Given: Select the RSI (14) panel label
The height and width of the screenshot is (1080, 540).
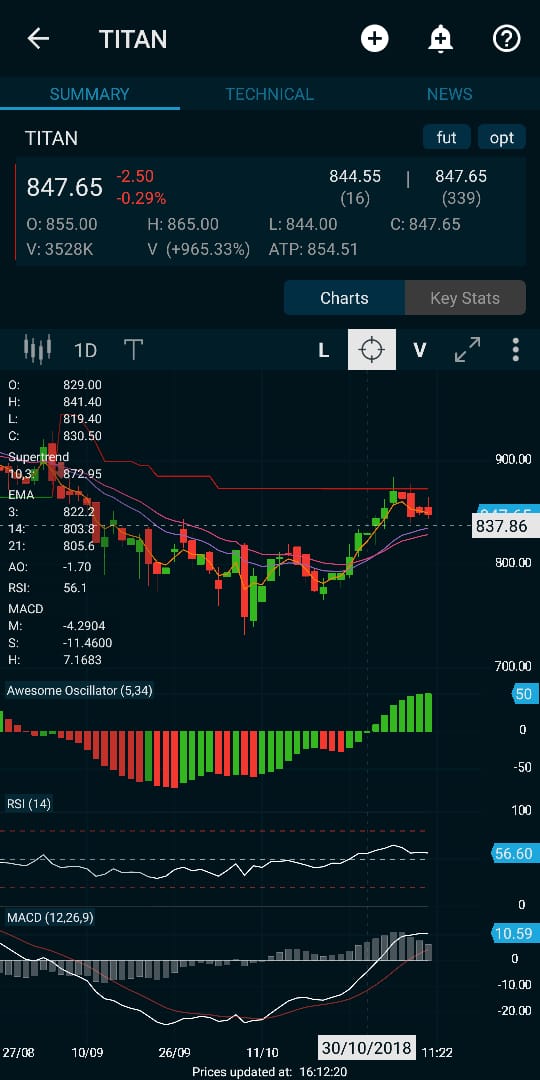Looking at the screenshot, I should pyautogui.click(x=28, y=804).
